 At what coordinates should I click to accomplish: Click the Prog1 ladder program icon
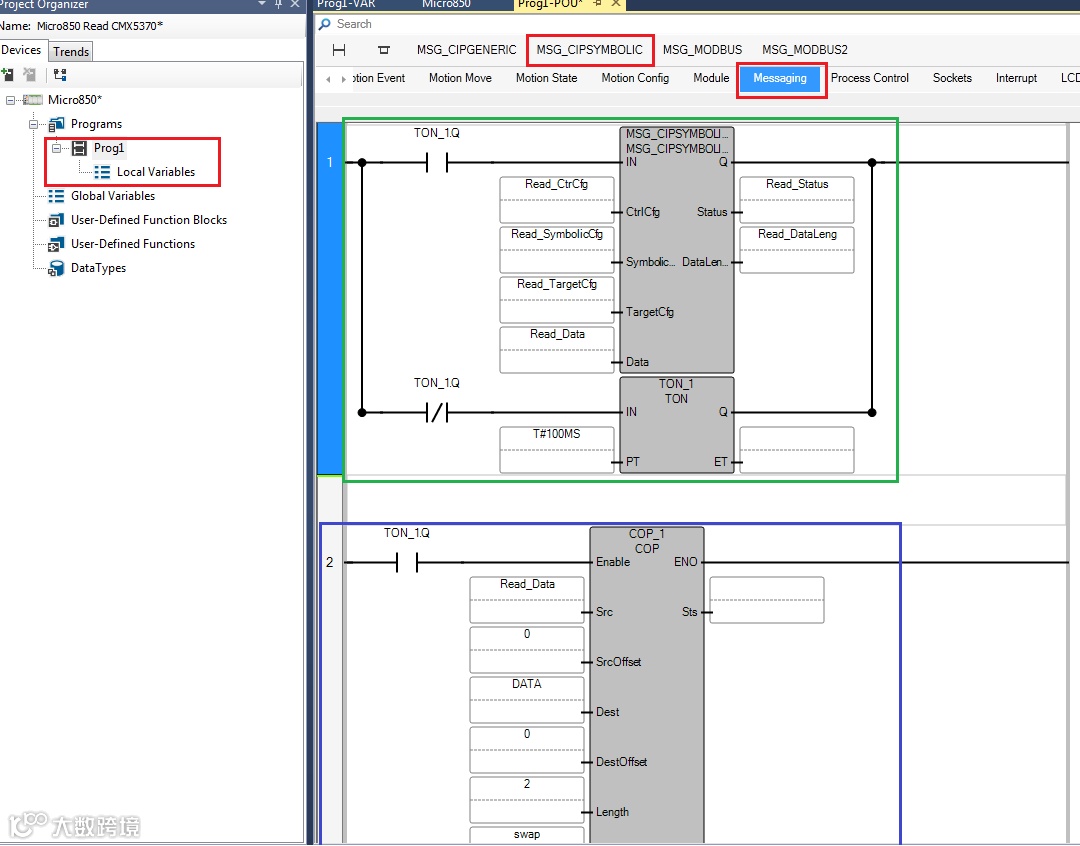coord(80,148)
